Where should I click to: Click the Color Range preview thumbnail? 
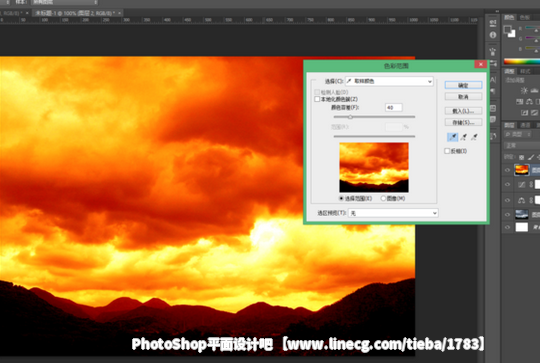point(374,167)
